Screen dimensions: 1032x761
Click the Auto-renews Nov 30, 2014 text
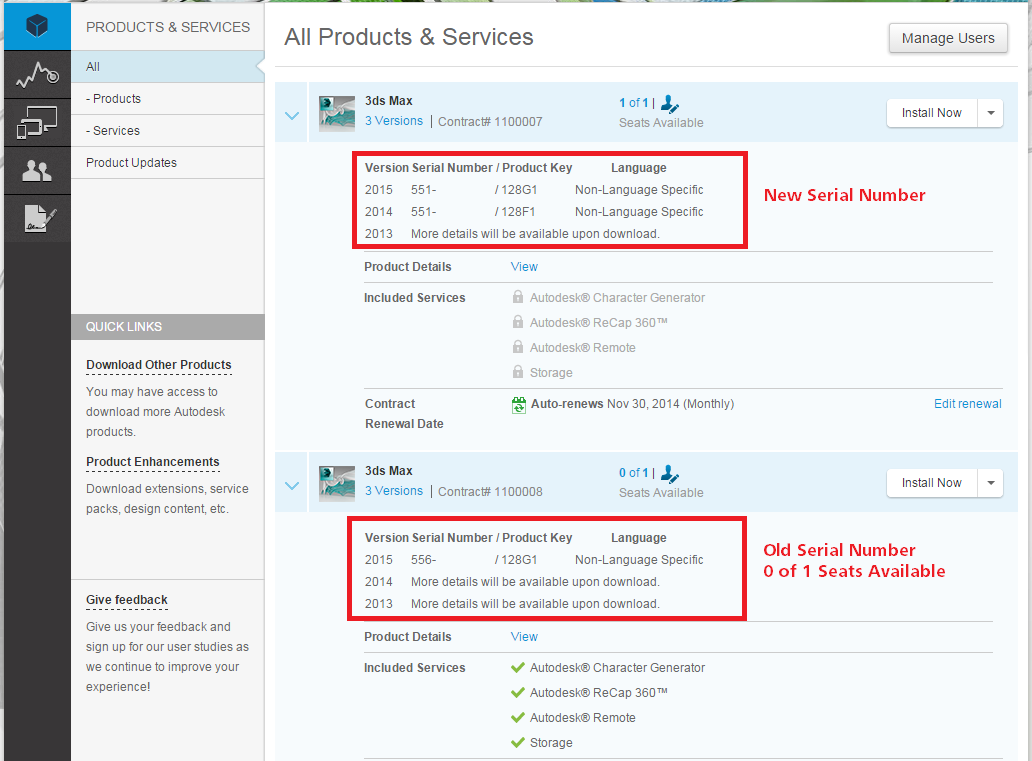632,404
